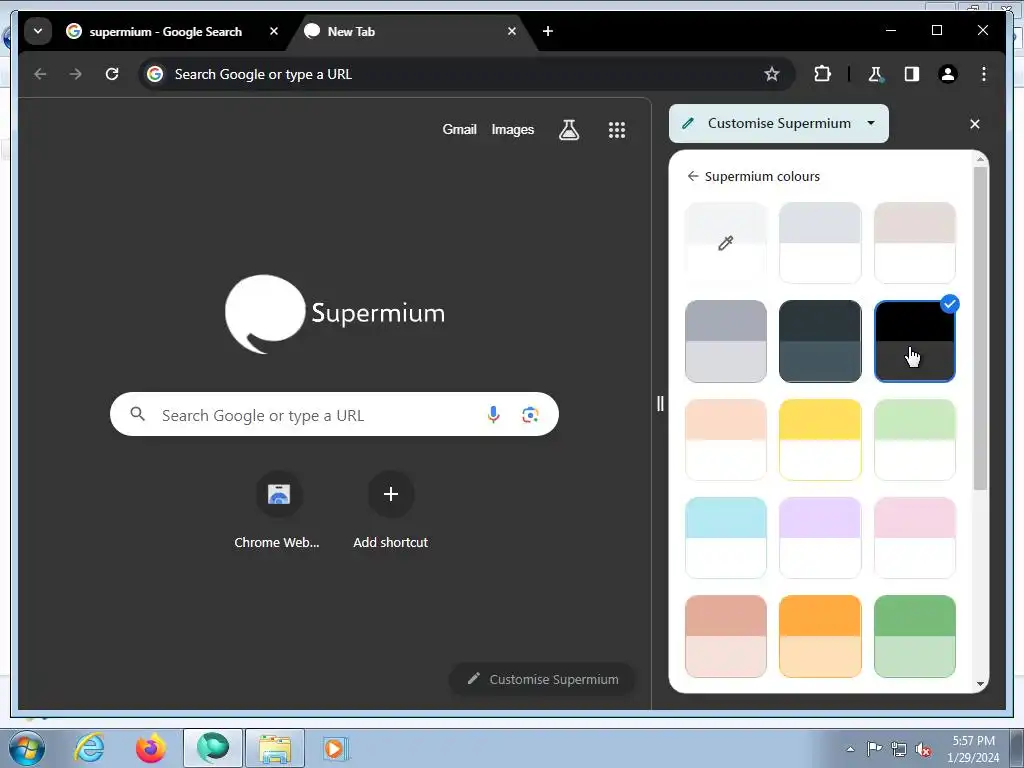The width and height of the screenshot is (1024, 768).
Task: Close the Customise Supermium side panel
Action: [974, 123]
